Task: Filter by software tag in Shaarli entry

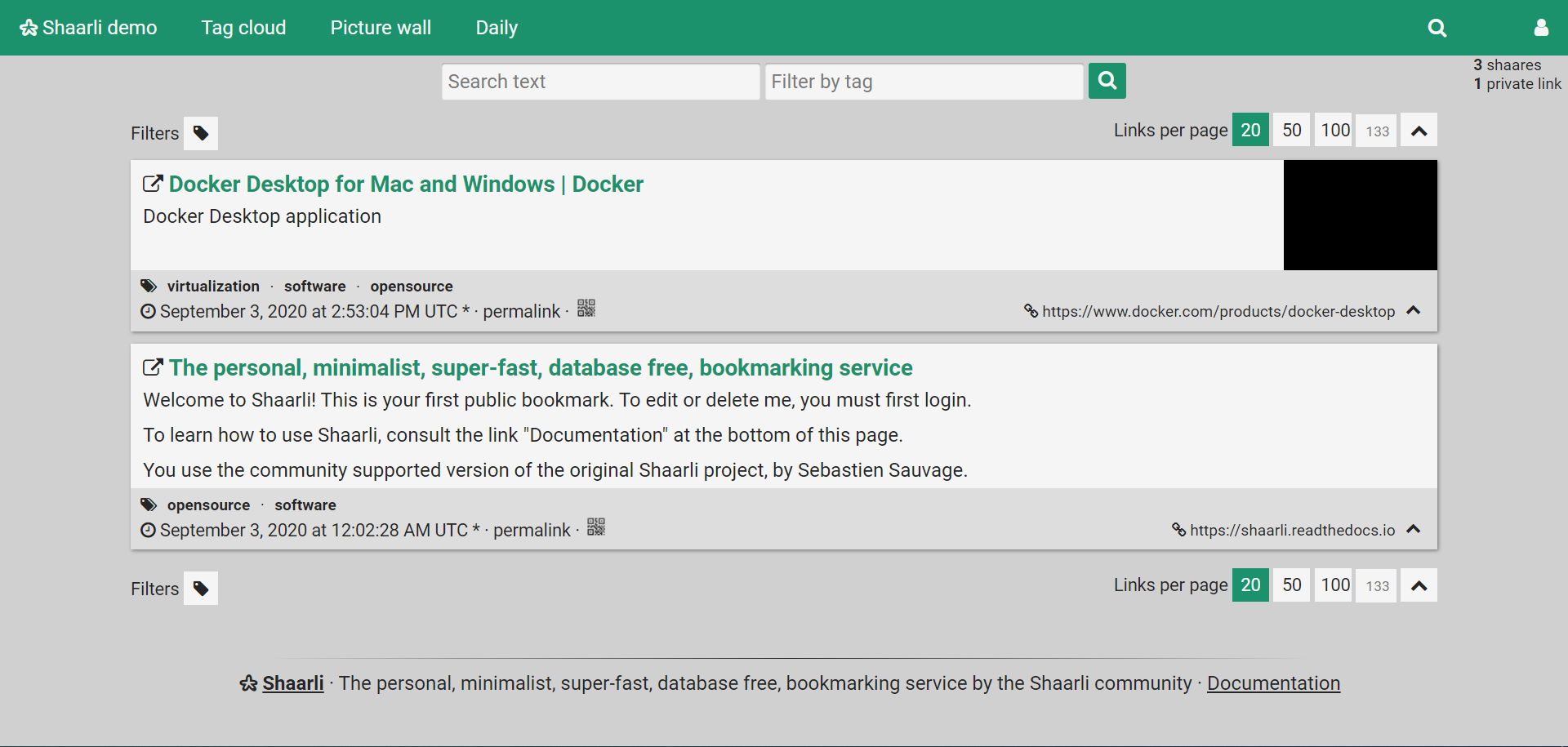Action: 305,505
